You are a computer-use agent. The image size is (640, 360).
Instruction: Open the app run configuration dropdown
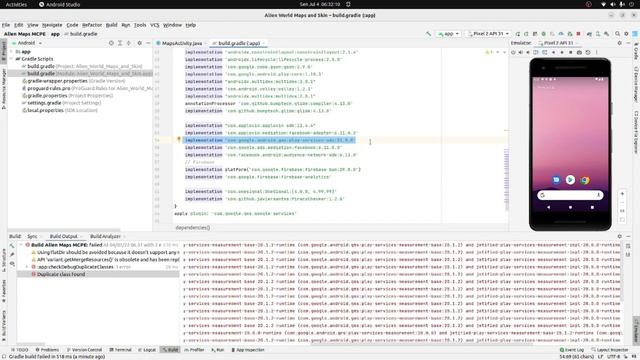point(449,34)
